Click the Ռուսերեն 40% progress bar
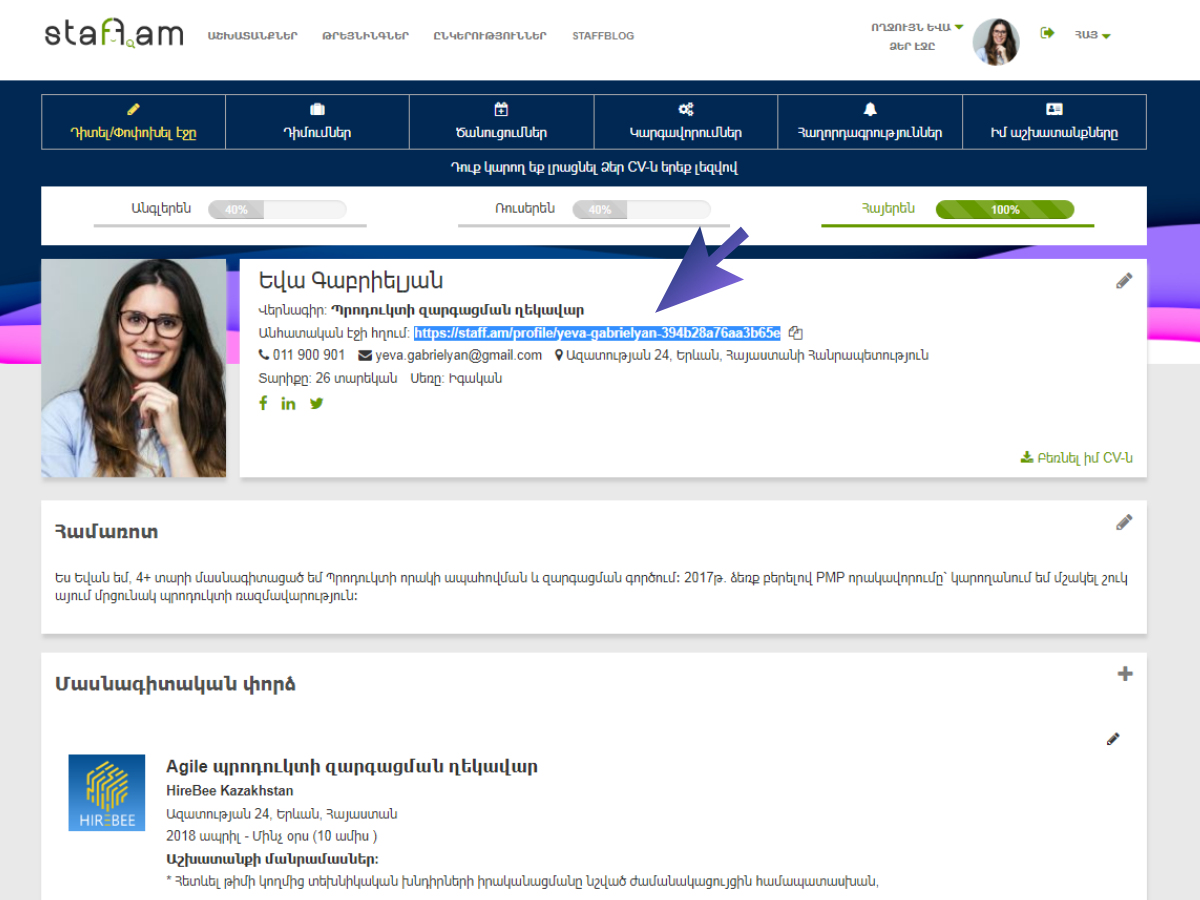 [x=641, y=210]
